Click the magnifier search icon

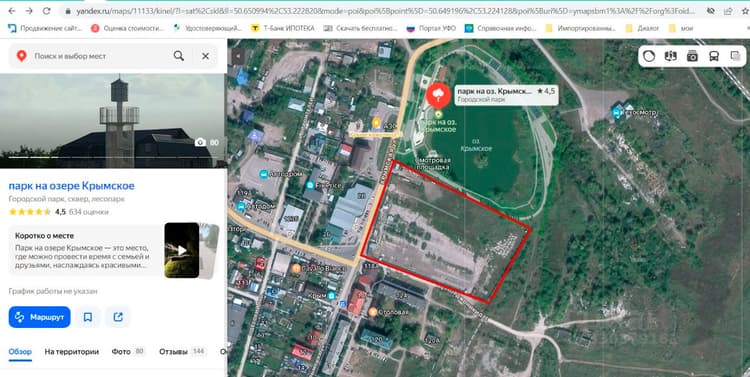click(178, 56)
